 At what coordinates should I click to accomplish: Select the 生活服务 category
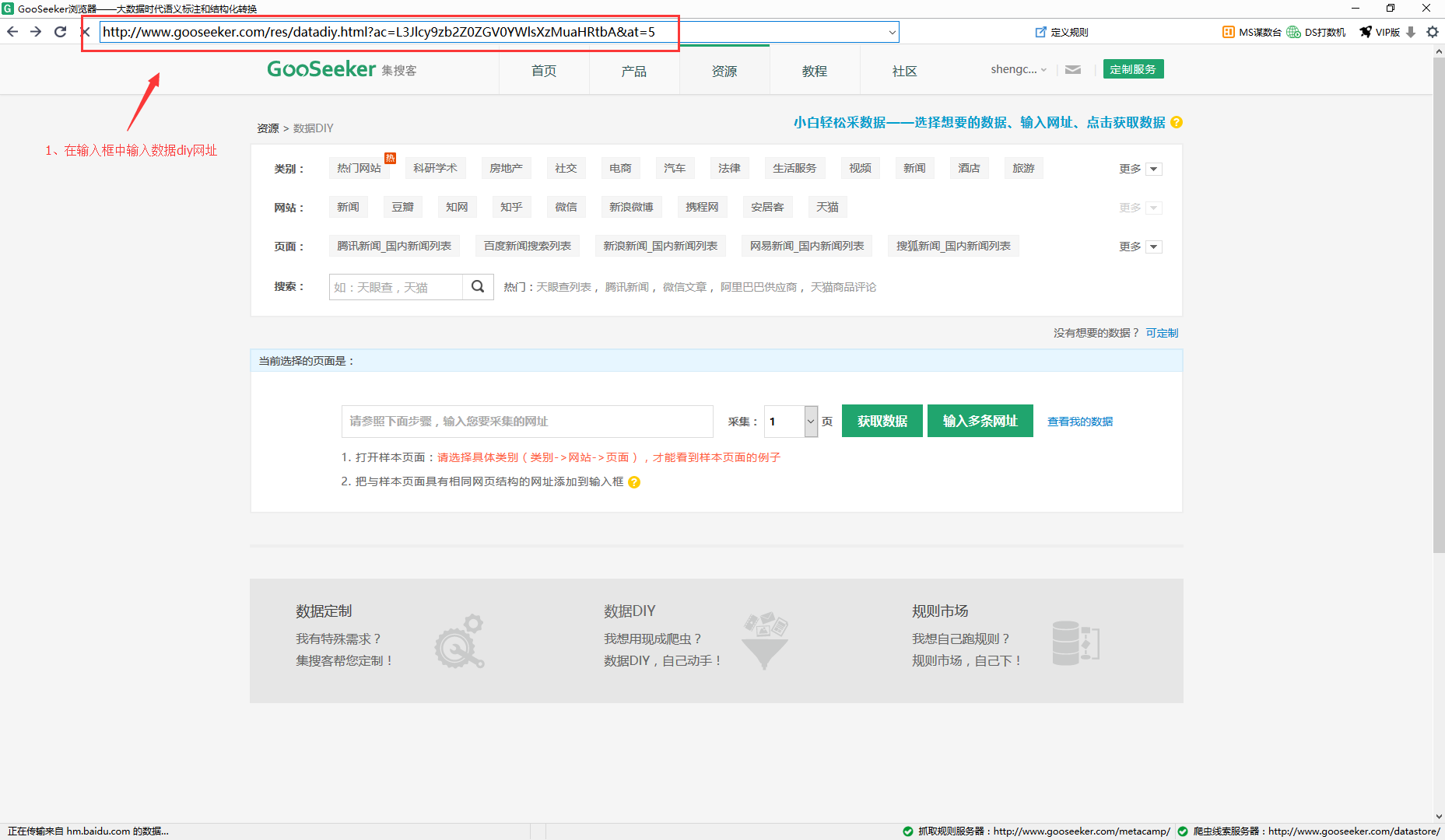point(794,168)
